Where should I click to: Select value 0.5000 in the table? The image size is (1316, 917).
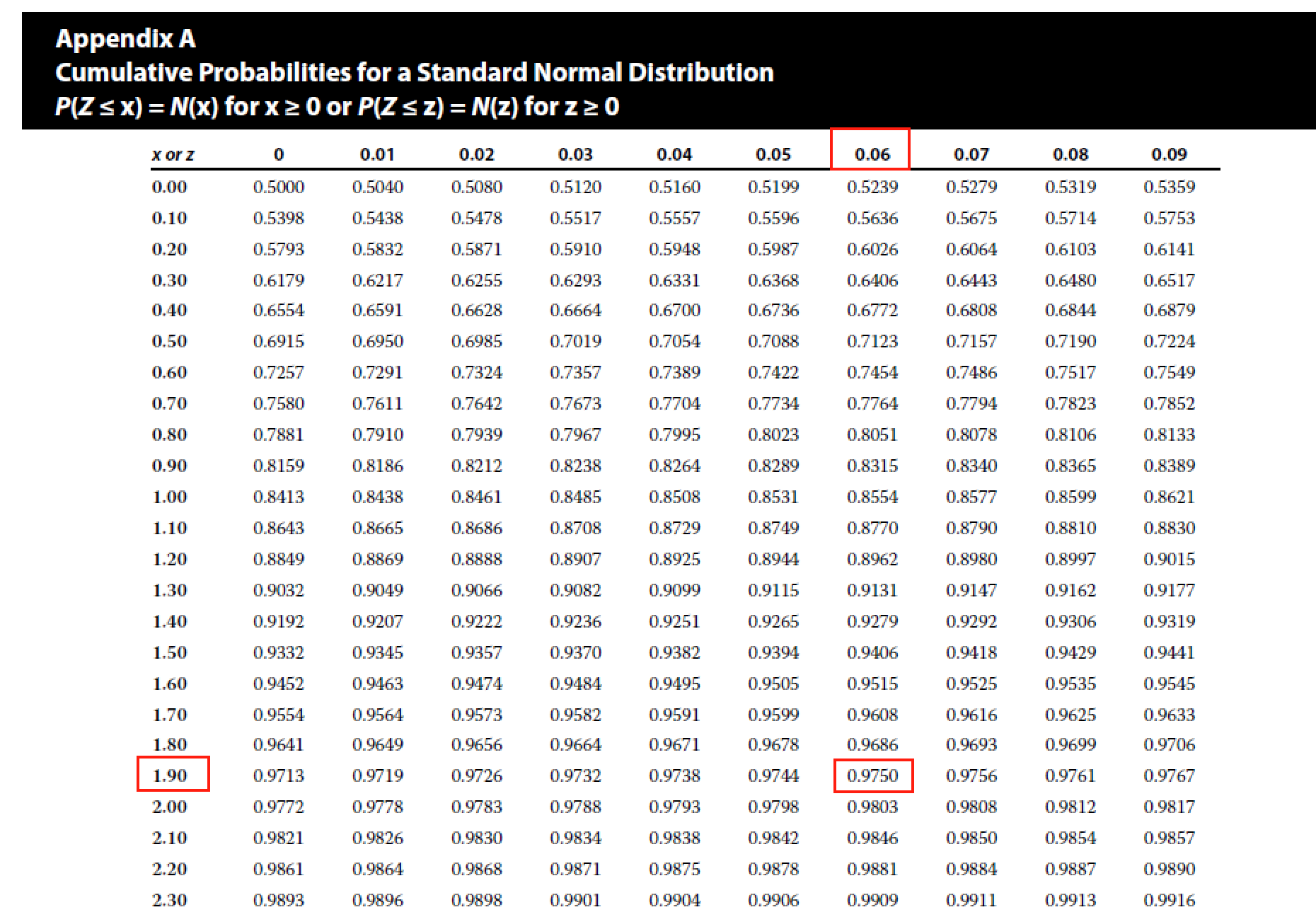tap(279, 187)
